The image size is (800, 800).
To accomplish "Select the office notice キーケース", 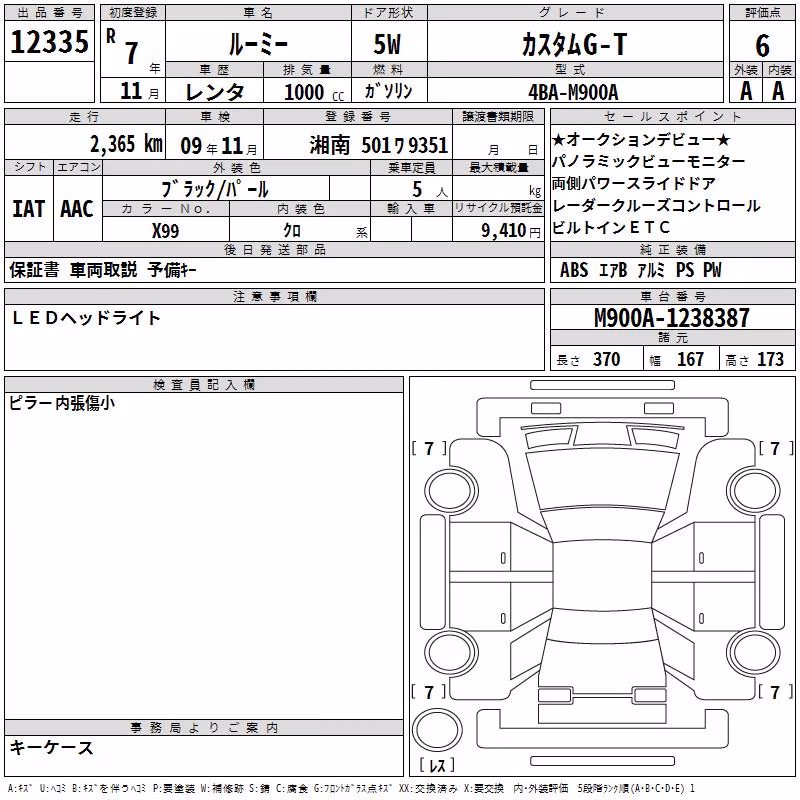I will 52,747.
